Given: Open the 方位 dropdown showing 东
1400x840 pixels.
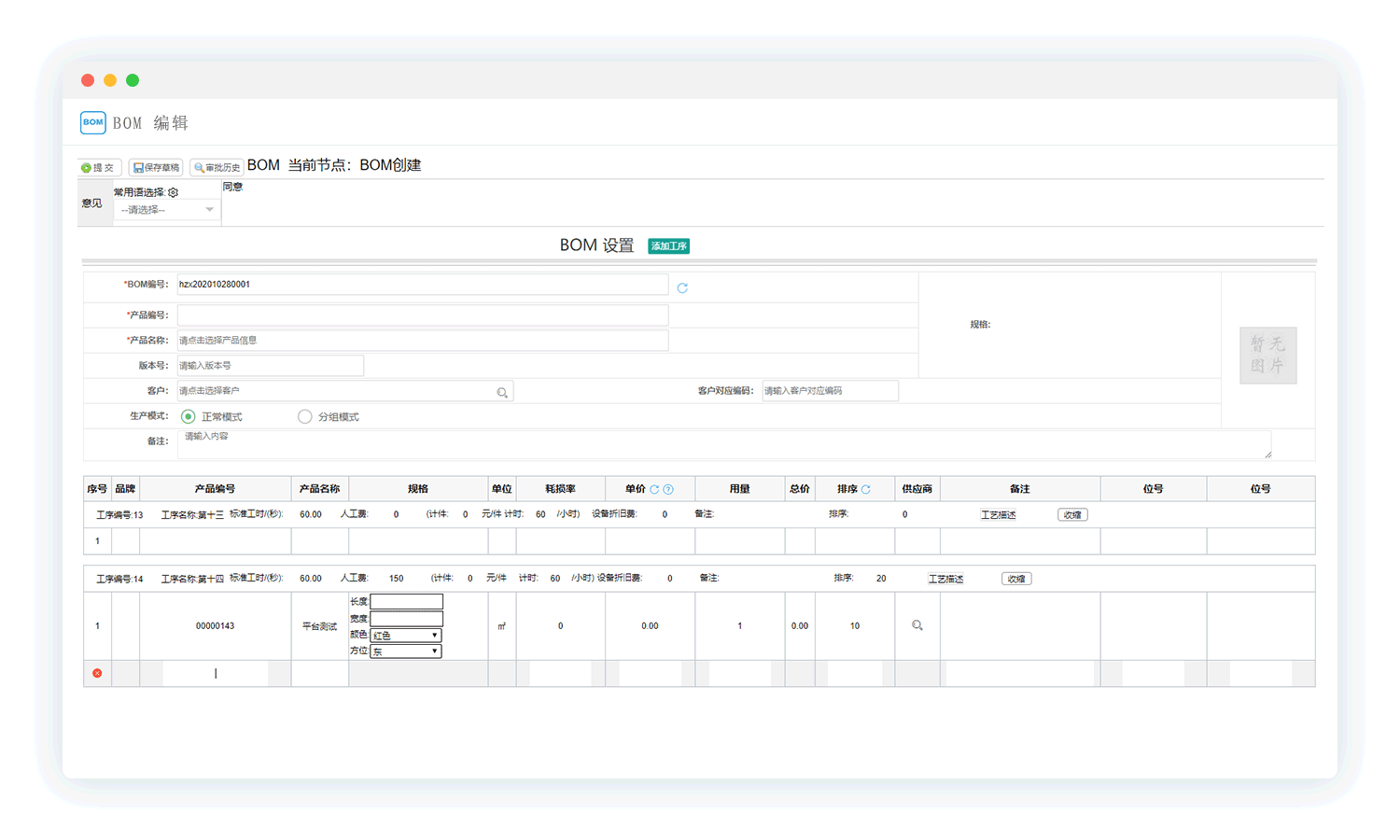Looking at the screenshot, I should pos(406,651).
